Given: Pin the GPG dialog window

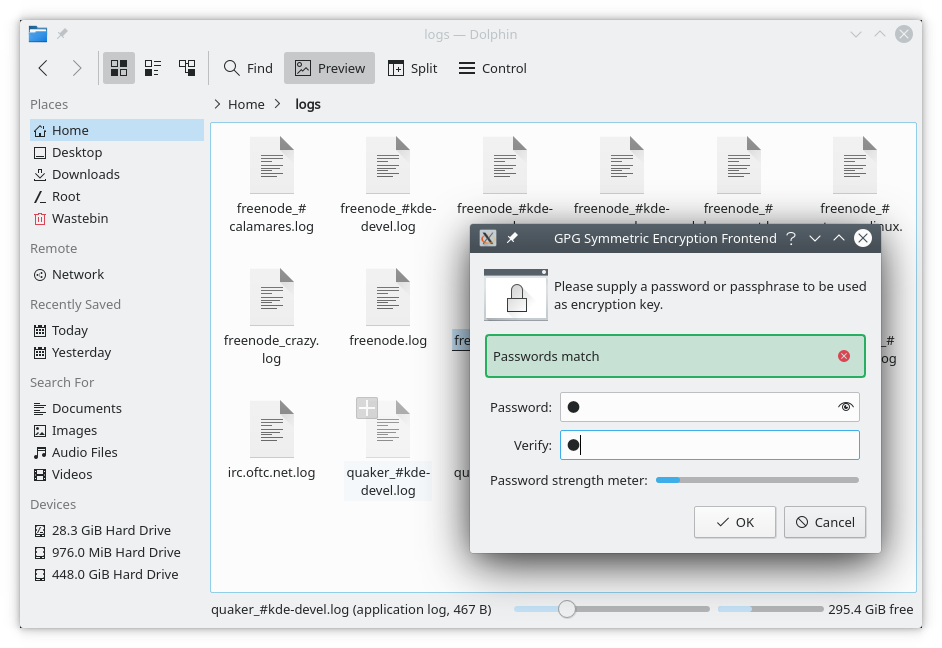Looking at the screenshot, I should (x=513, y=238).
